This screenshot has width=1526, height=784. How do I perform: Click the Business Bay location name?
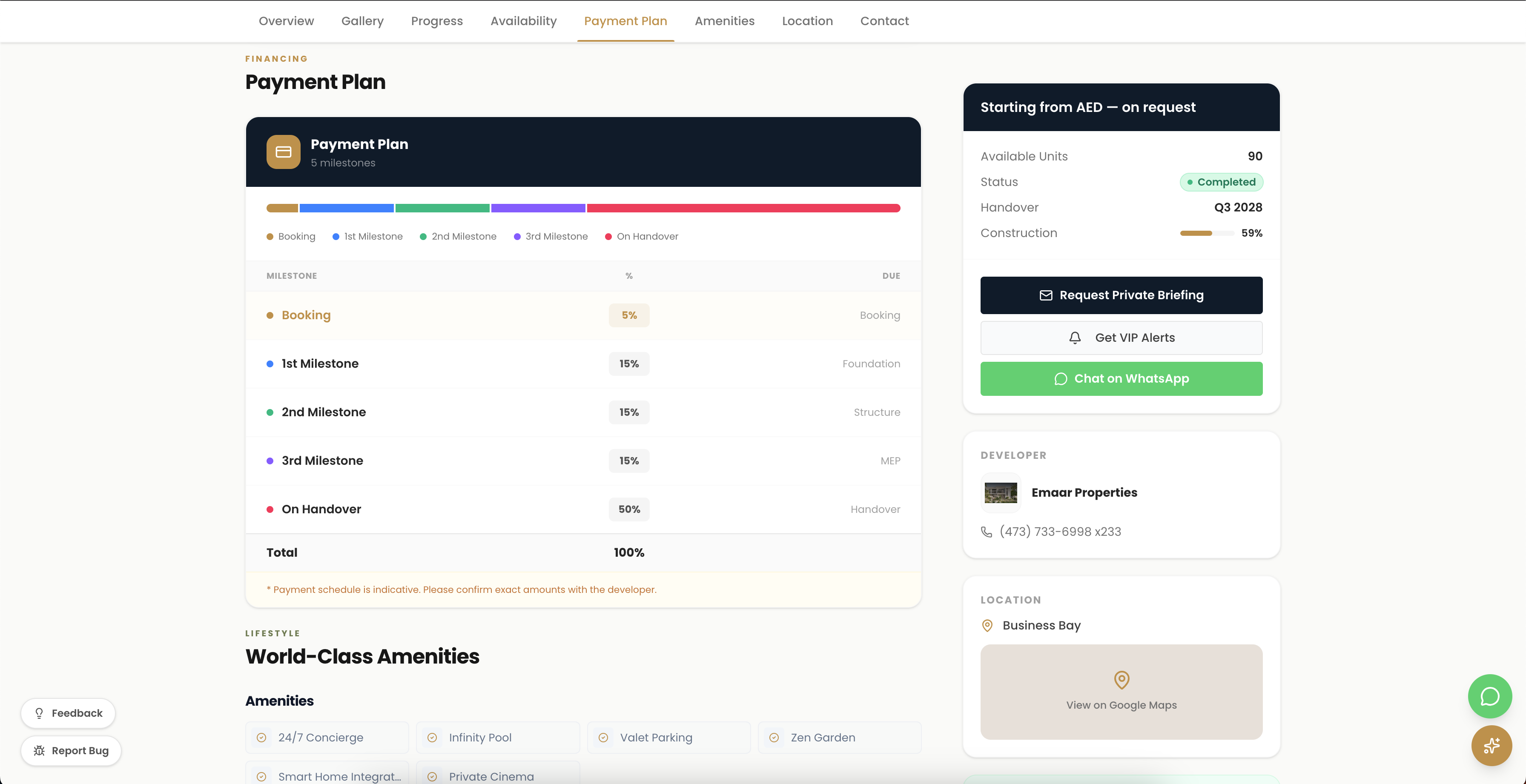[x=1041, y=625]
